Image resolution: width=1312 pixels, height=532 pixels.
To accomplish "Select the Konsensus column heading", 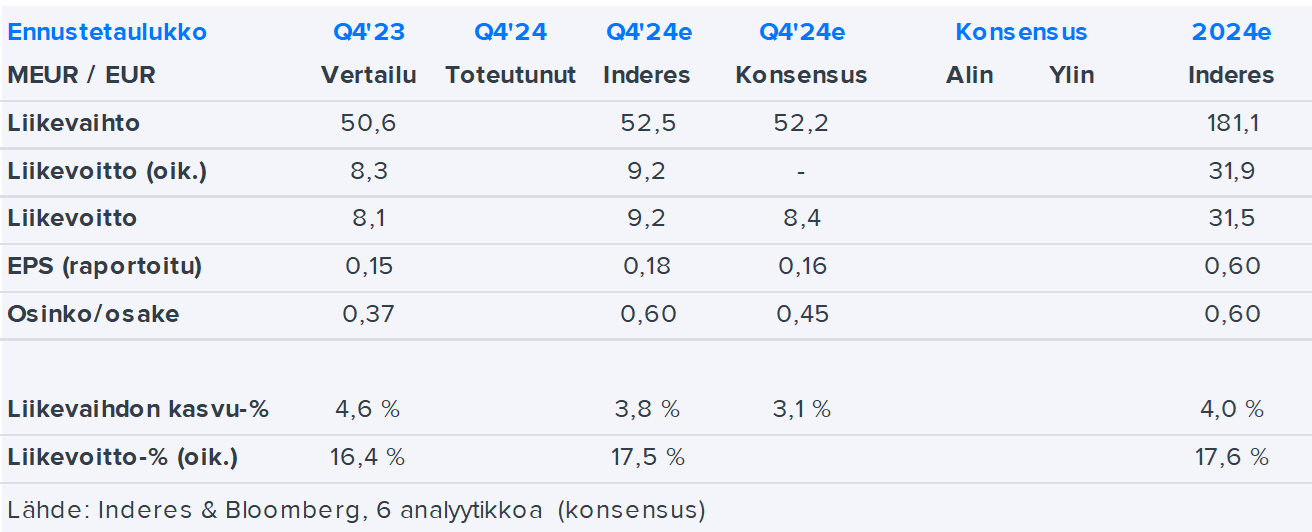I will (x=1021, y=32).
